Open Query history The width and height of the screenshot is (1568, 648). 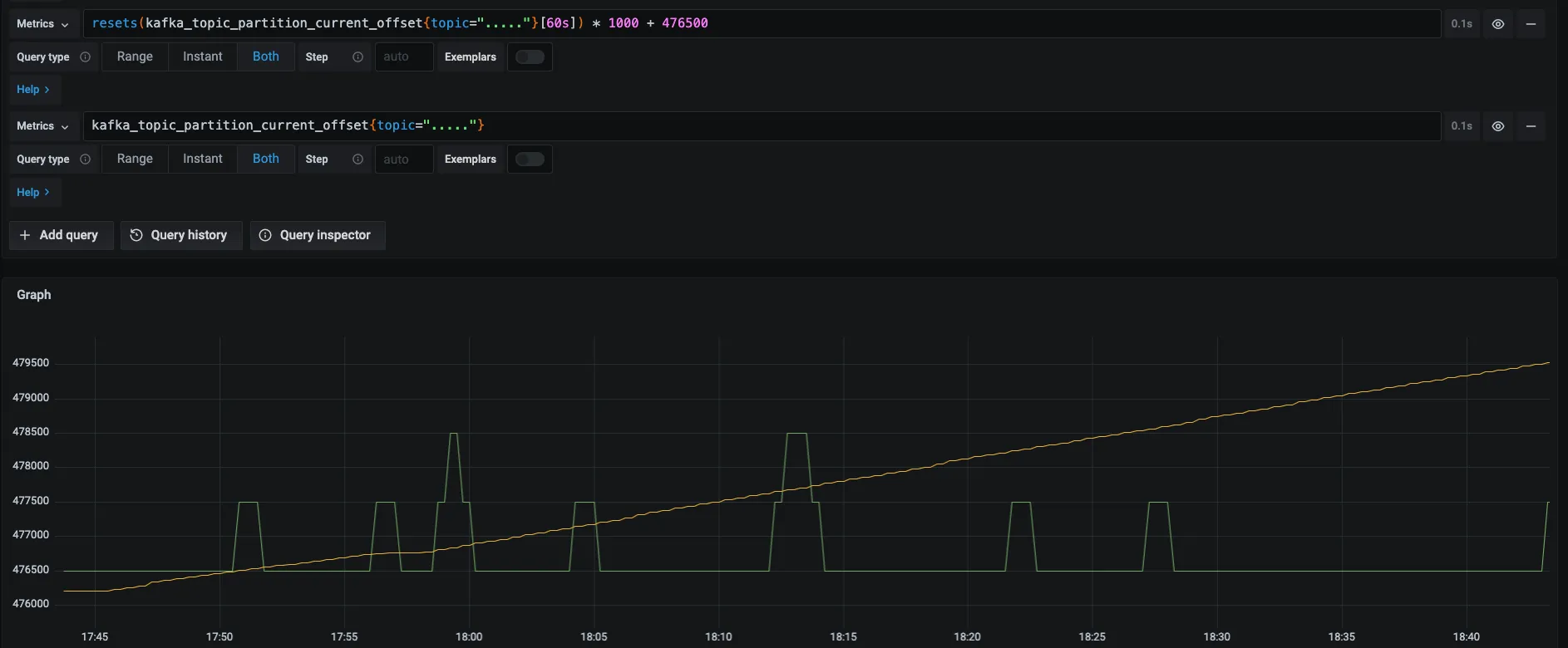pos(180,235)
